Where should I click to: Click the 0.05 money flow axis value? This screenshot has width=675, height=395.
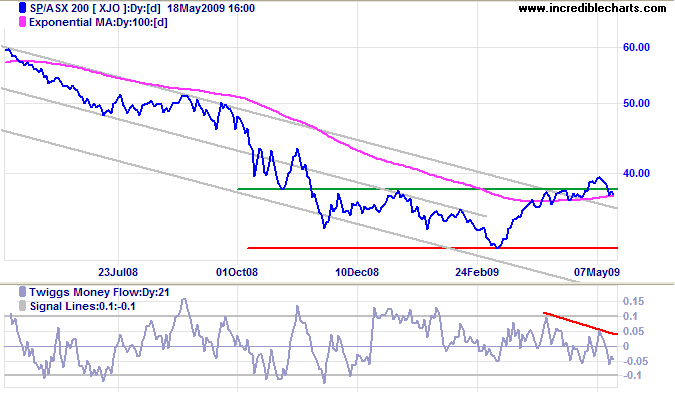(634, 331)
